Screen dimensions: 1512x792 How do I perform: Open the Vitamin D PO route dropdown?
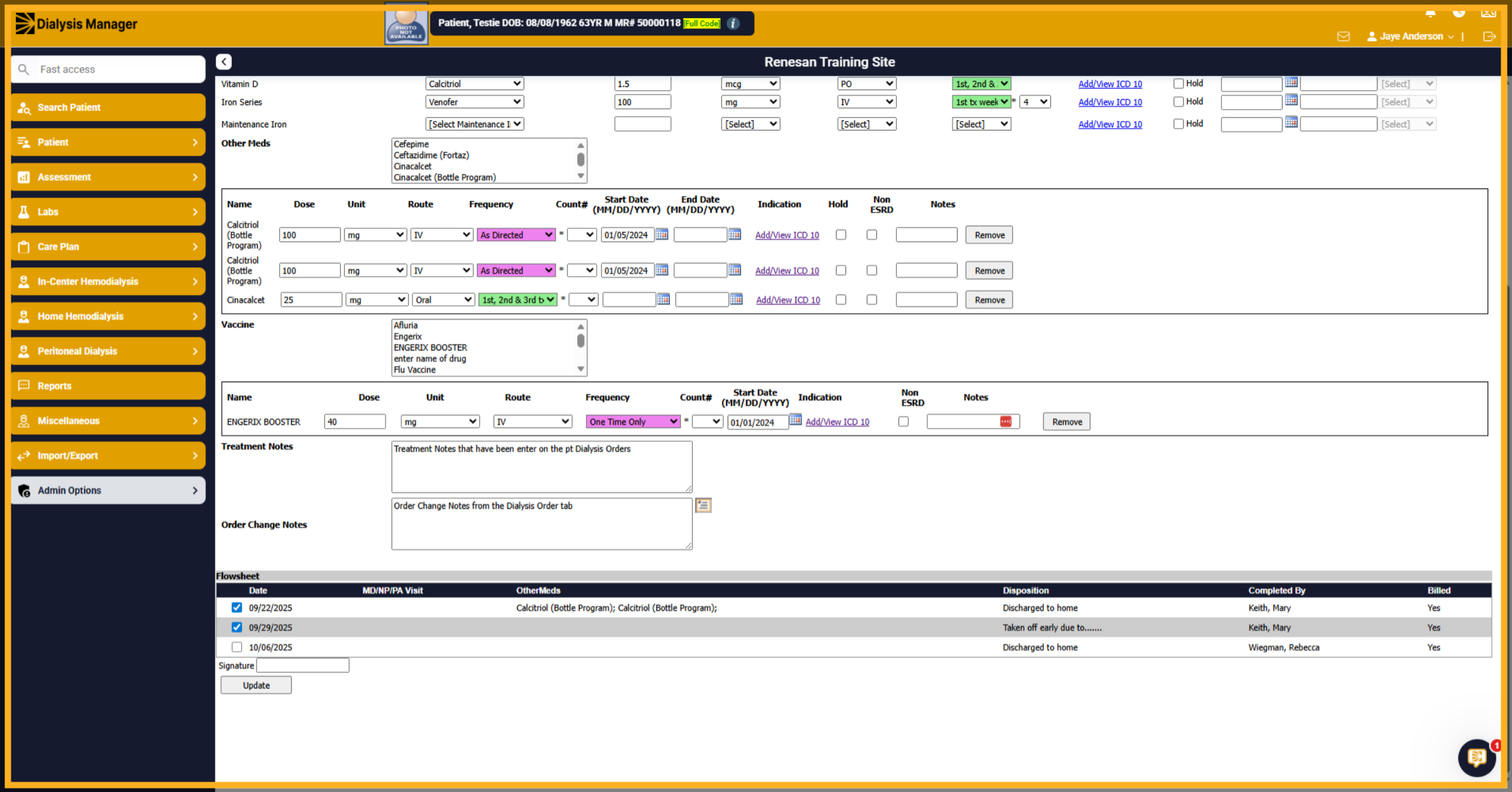[866, 83]
